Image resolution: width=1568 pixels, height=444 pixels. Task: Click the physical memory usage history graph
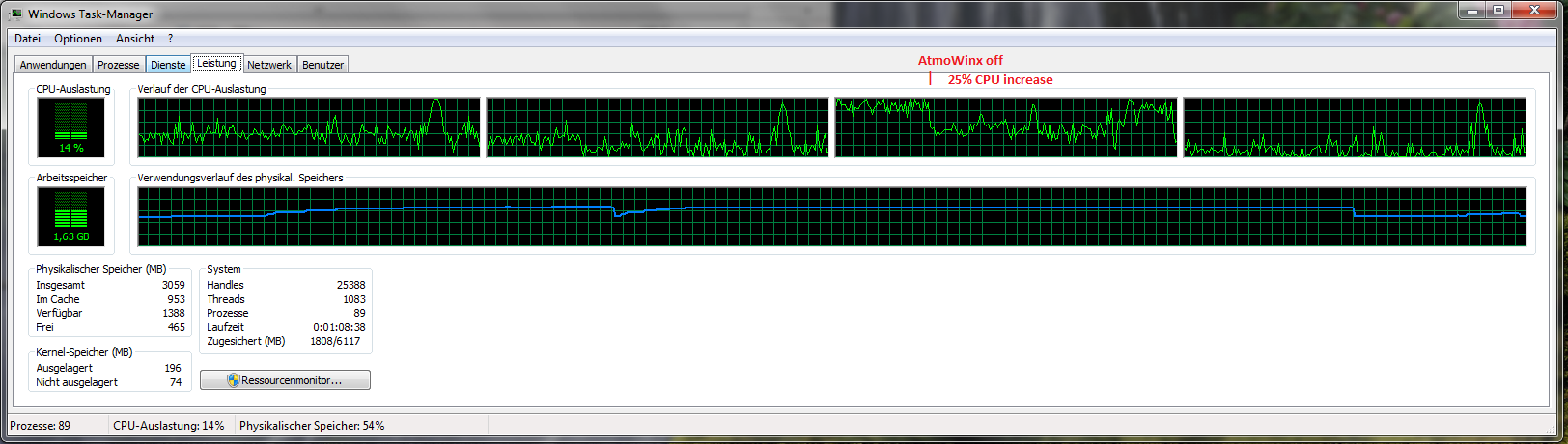tap(832, 217)
